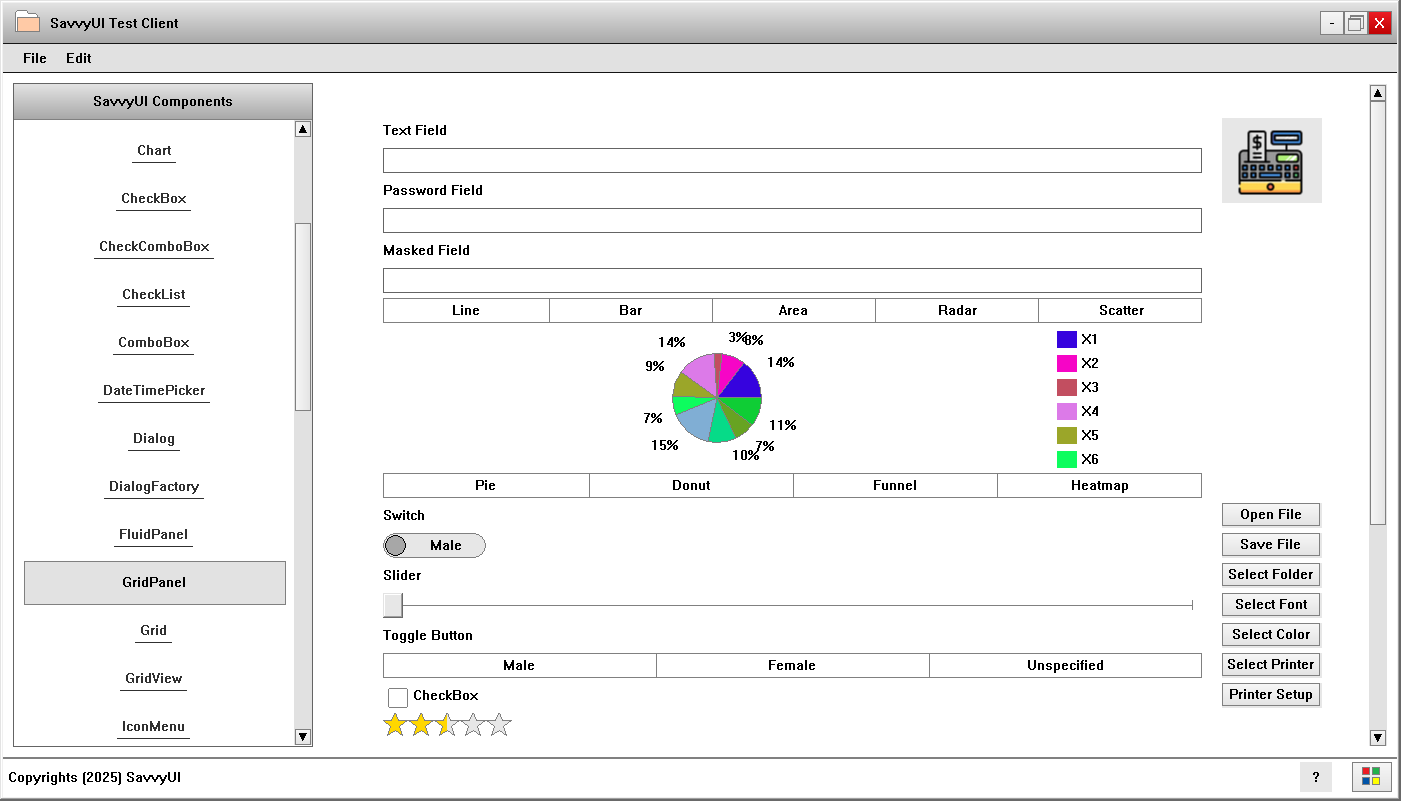Select the fifth star in the rating

pos(499,724)
